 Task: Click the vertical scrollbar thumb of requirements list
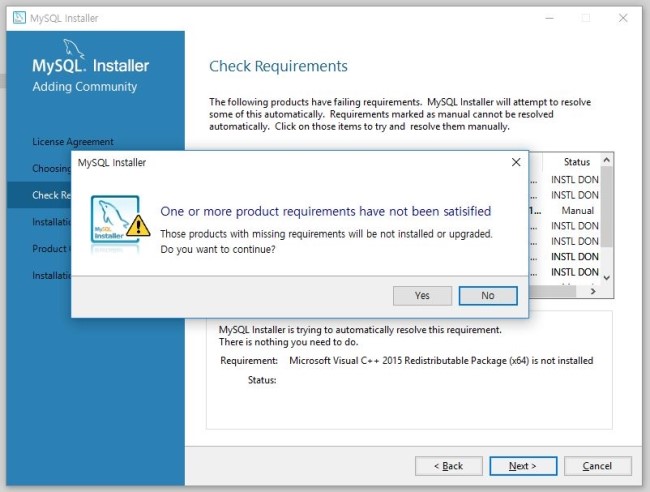pos(606,206)
